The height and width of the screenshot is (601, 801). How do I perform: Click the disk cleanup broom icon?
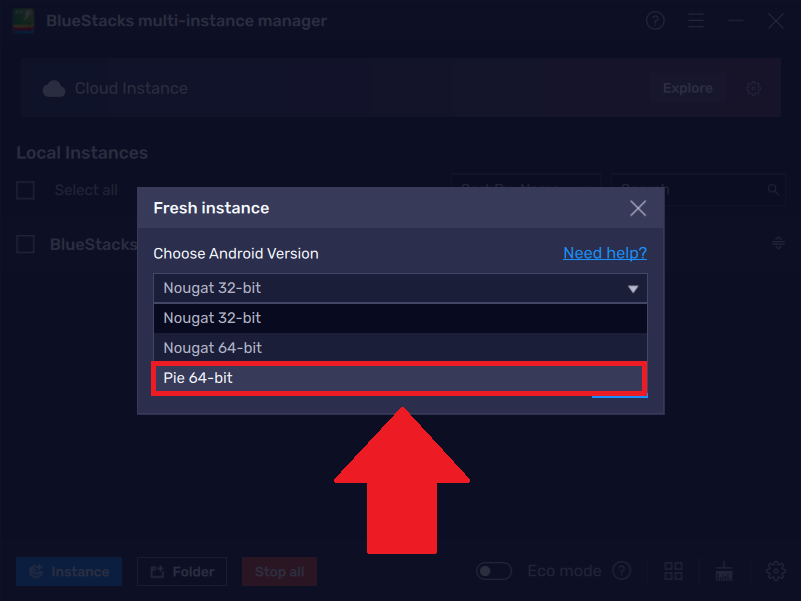pos(724,571)
